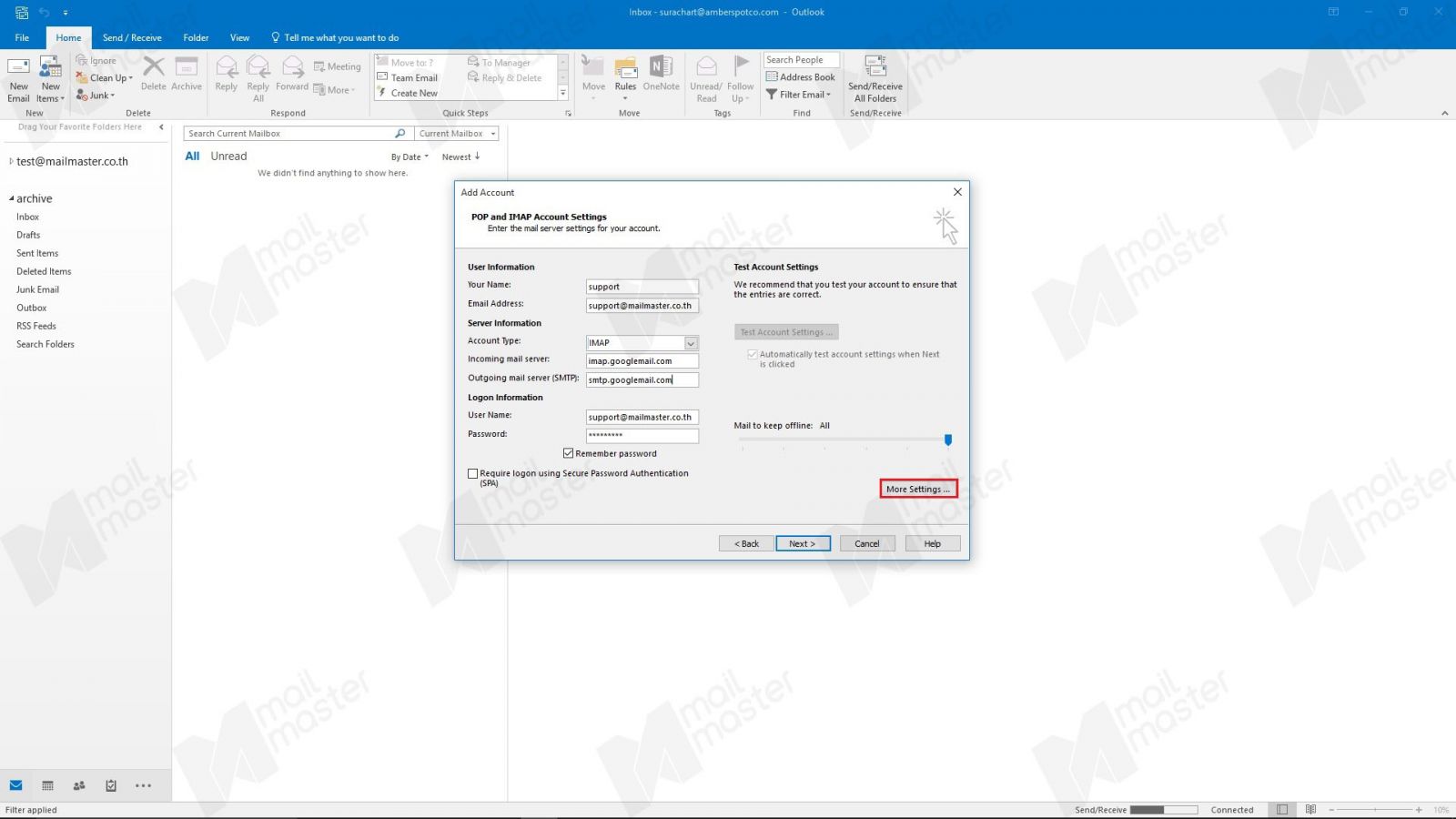Open the Address Book
The image size is (1456, 819).
coord(800,77)
